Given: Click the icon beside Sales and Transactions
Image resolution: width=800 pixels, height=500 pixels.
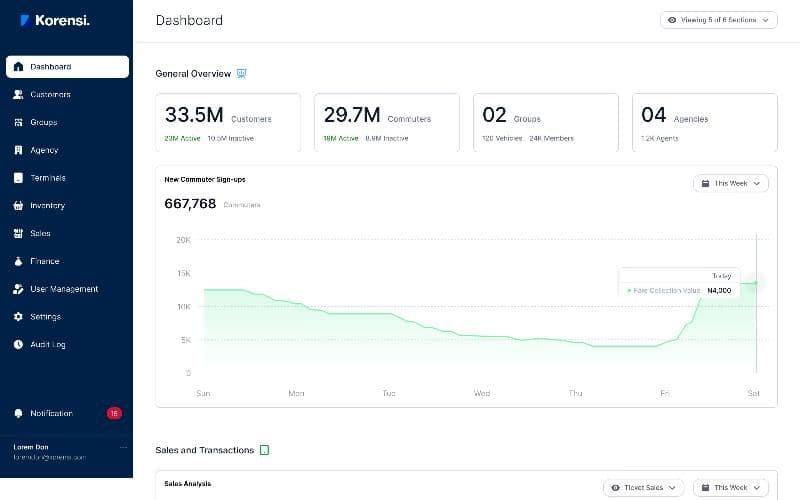Looking at the screenshot, I should pos(264,450).
